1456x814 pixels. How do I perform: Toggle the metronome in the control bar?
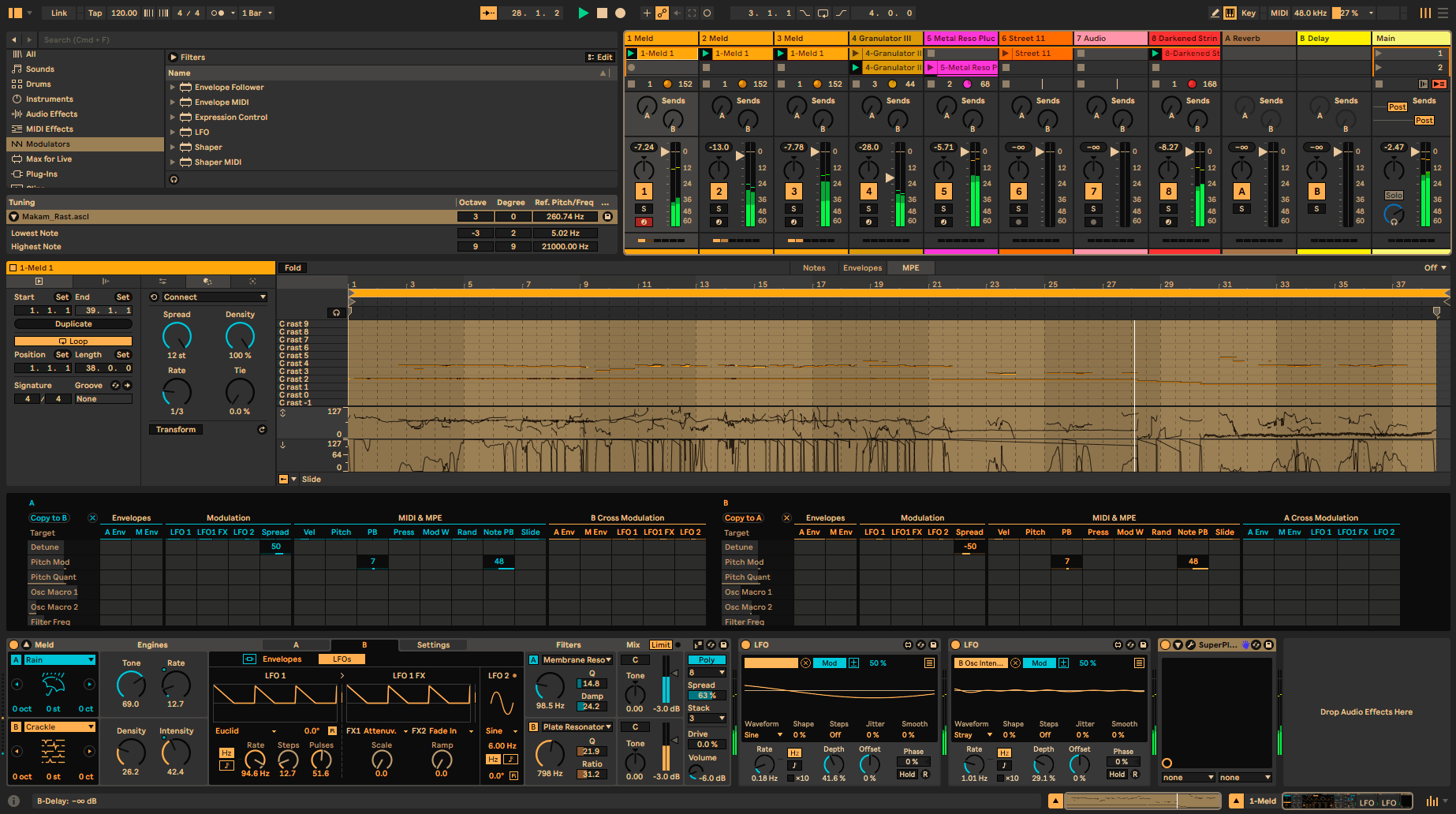217,13
